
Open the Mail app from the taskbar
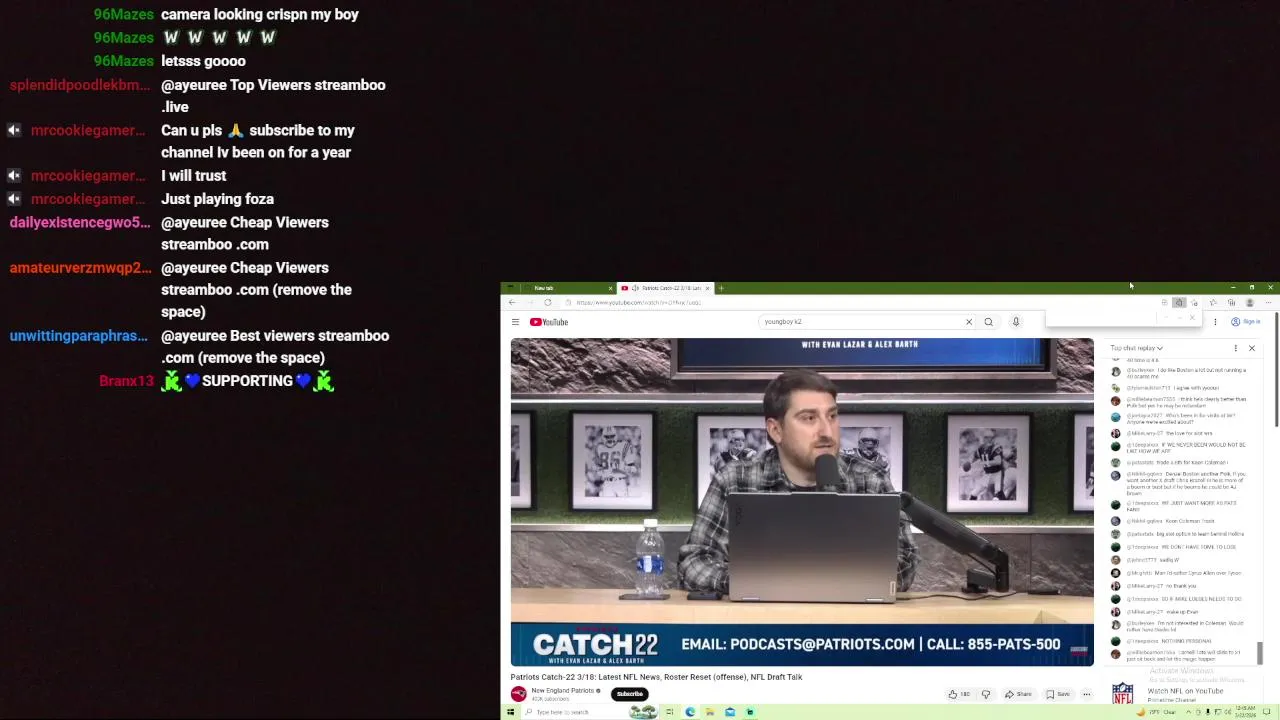pos(730,712)
